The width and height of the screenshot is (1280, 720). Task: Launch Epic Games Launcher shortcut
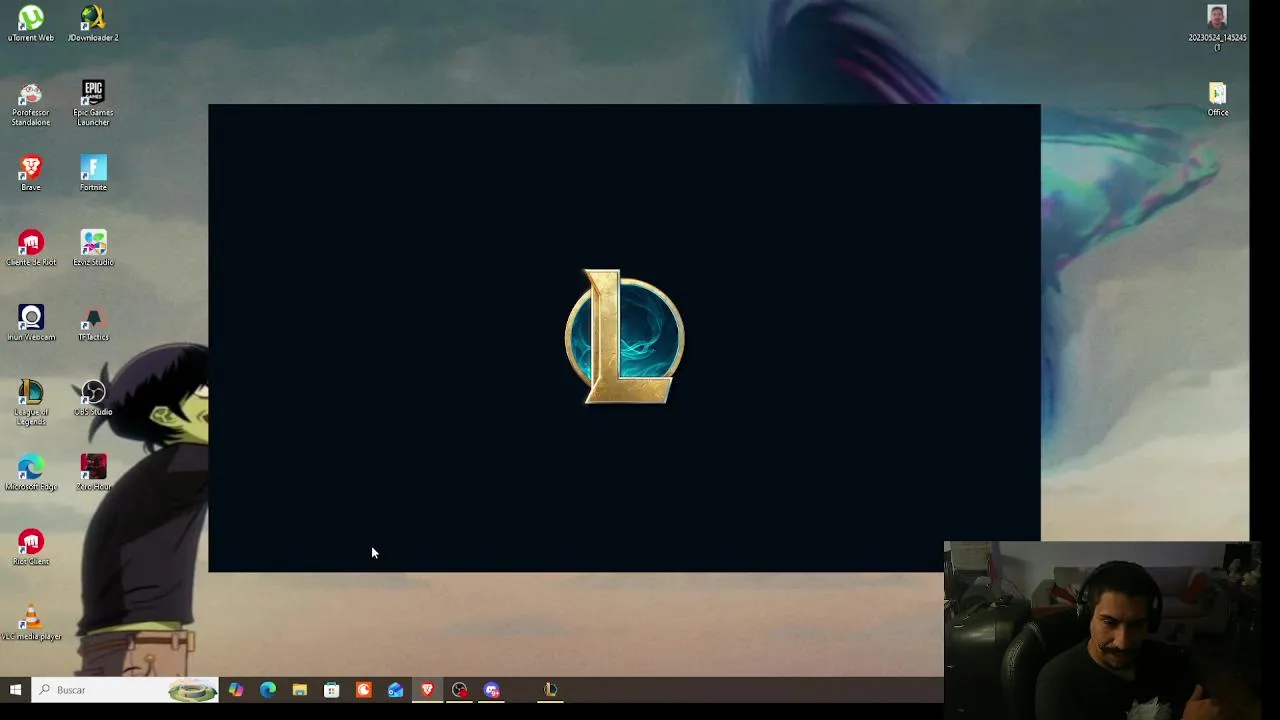tap(93, 103)
